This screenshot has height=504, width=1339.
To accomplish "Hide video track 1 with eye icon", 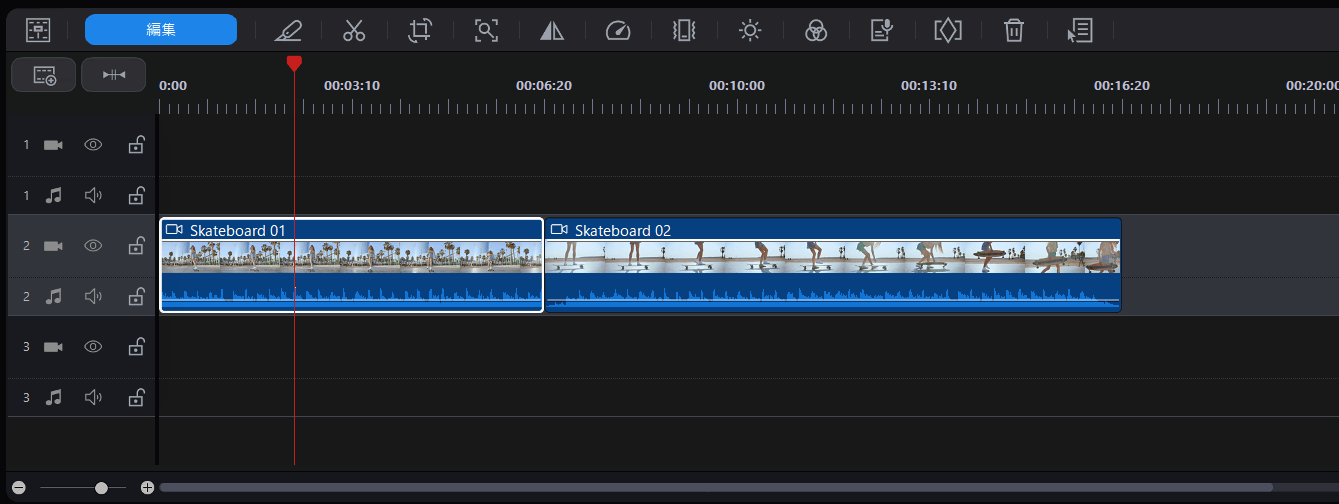I will click(93, 145).
